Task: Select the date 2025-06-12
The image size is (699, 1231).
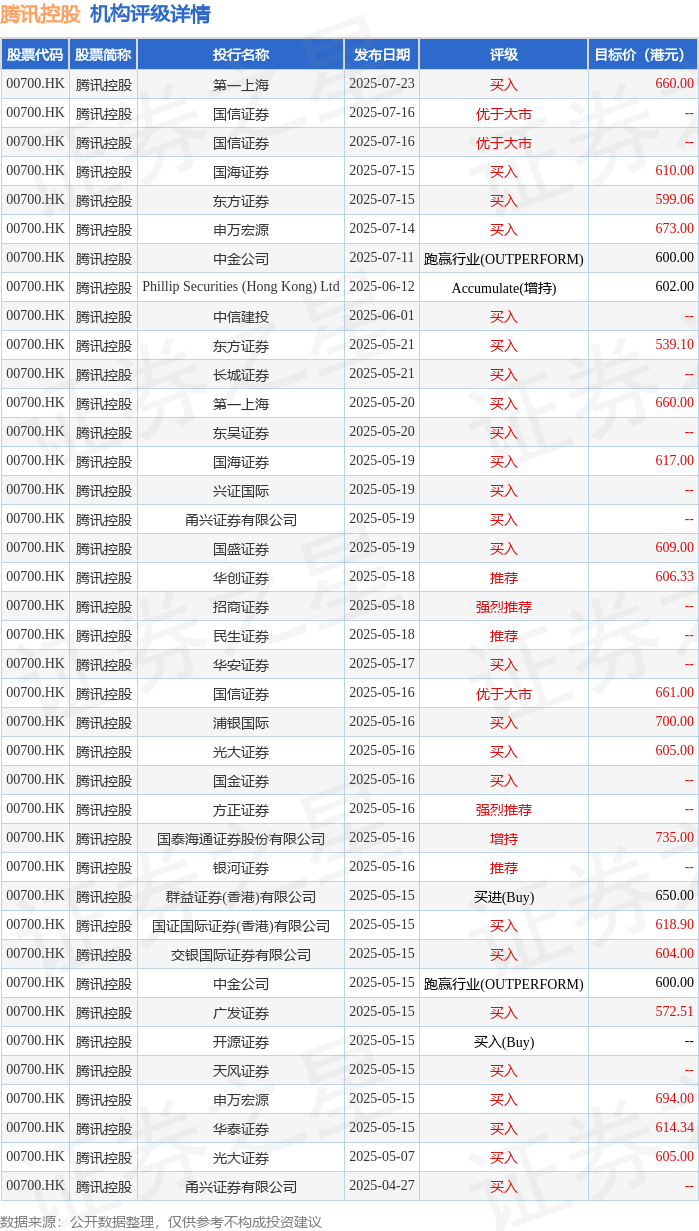Action: [x=381, y=287]
